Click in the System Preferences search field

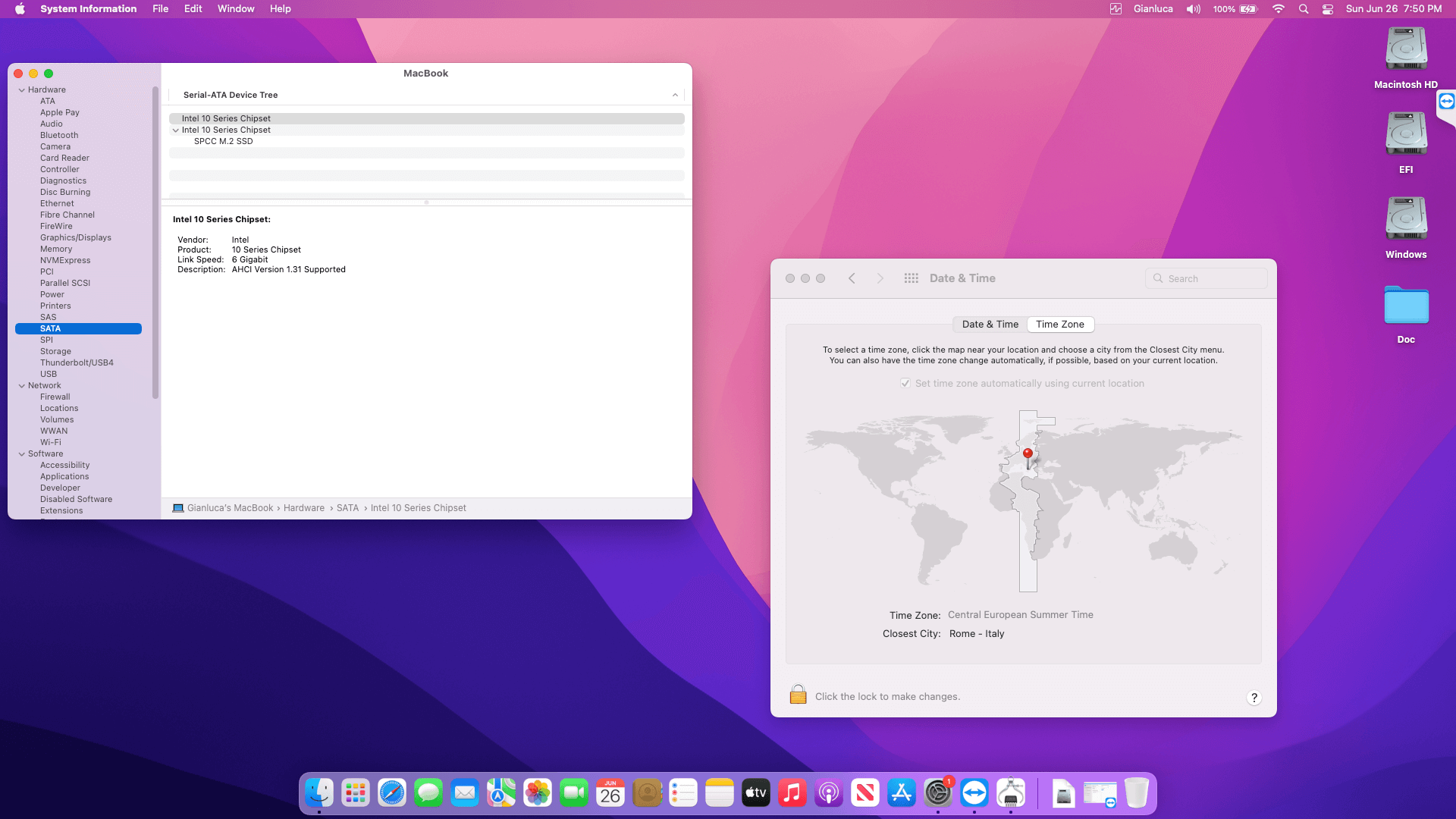coord(1206,278)
